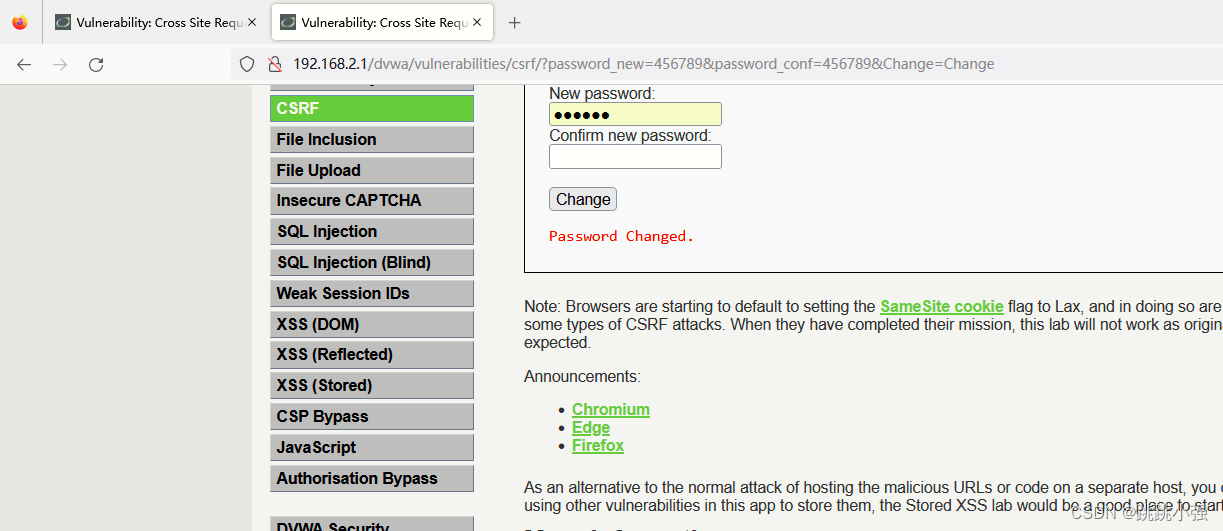Click the insecure connection padlock icon

click(274, 64)
